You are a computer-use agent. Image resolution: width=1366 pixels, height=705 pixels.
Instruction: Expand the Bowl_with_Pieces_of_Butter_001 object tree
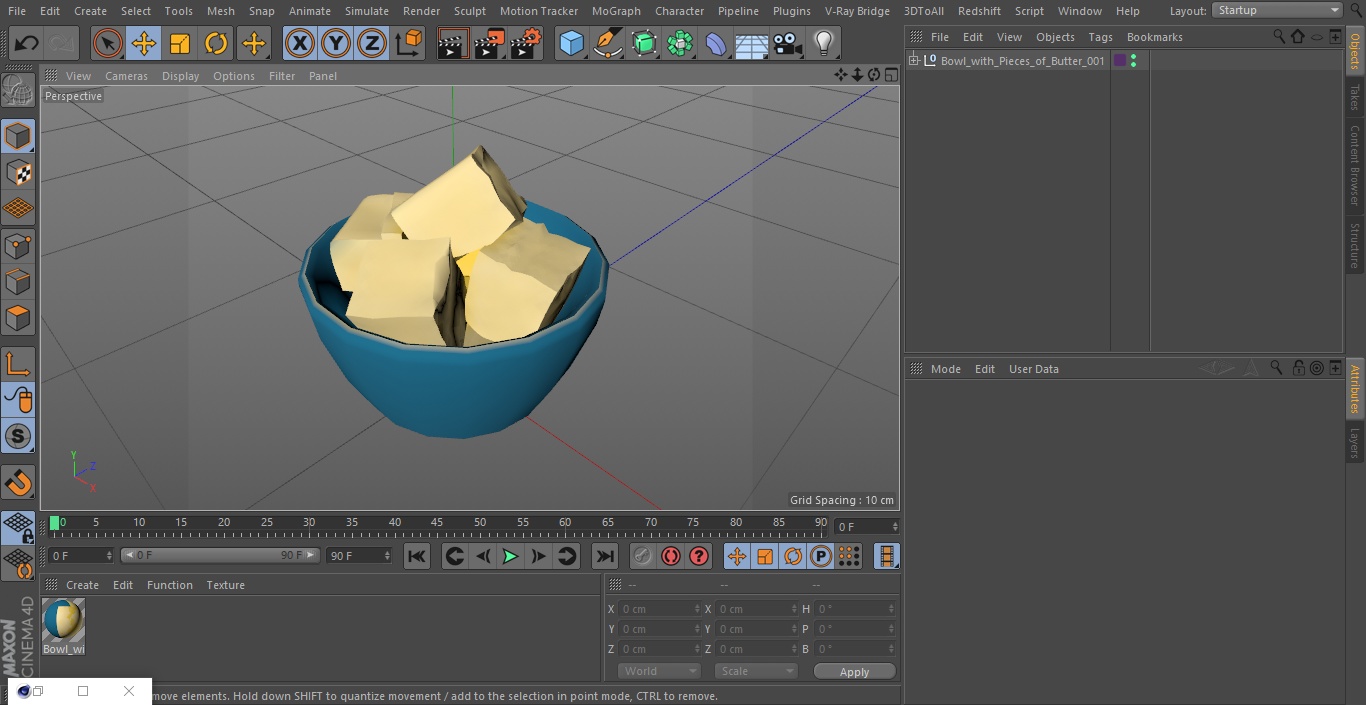coord(913,61)
